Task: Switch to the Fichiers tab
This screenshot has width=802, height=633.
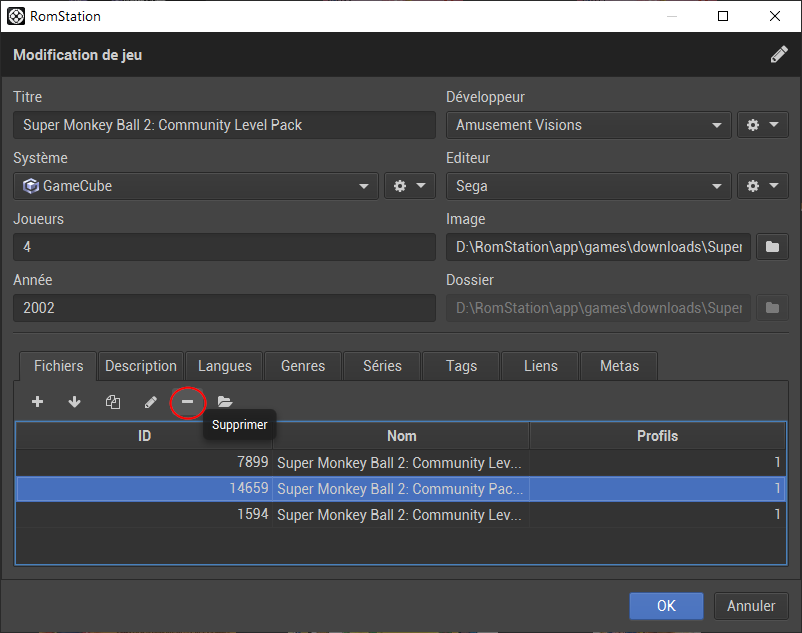Action: (58, 366)
